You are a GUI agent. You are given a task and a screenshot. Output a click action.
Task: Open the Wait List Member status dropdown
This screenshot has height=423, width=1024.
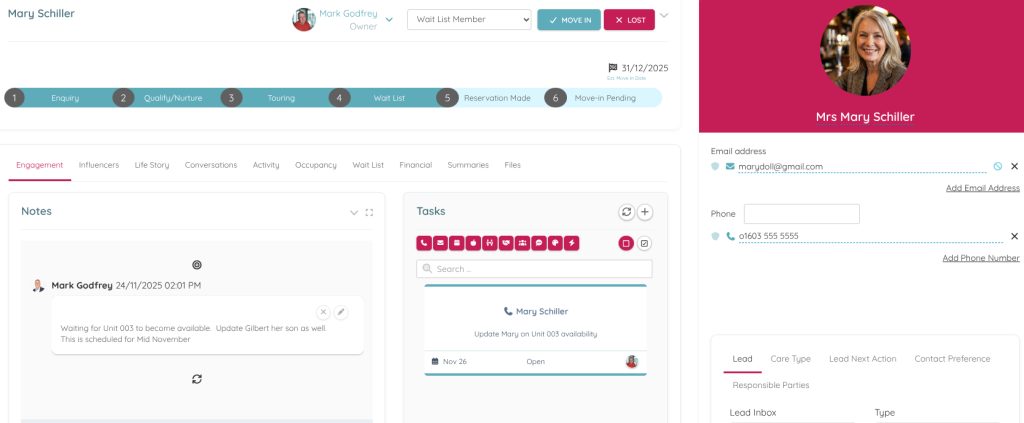point(469,20)
